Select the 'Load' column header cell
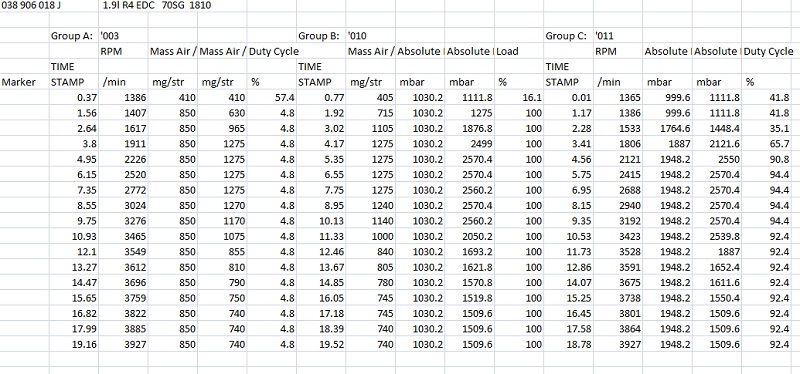This screenshot has width=800, height=374. coord(519,52)
